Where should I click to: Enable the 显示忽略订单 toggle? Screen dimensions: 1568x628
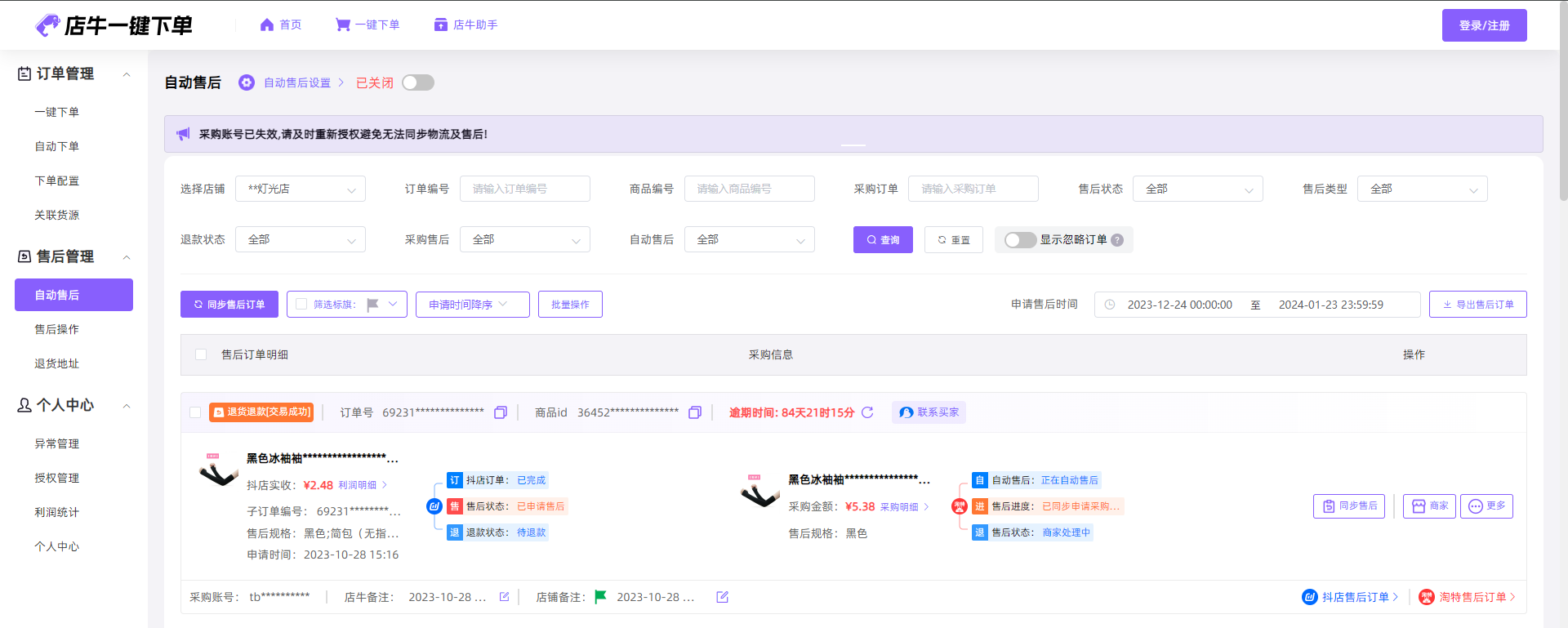pos(1020,240)
